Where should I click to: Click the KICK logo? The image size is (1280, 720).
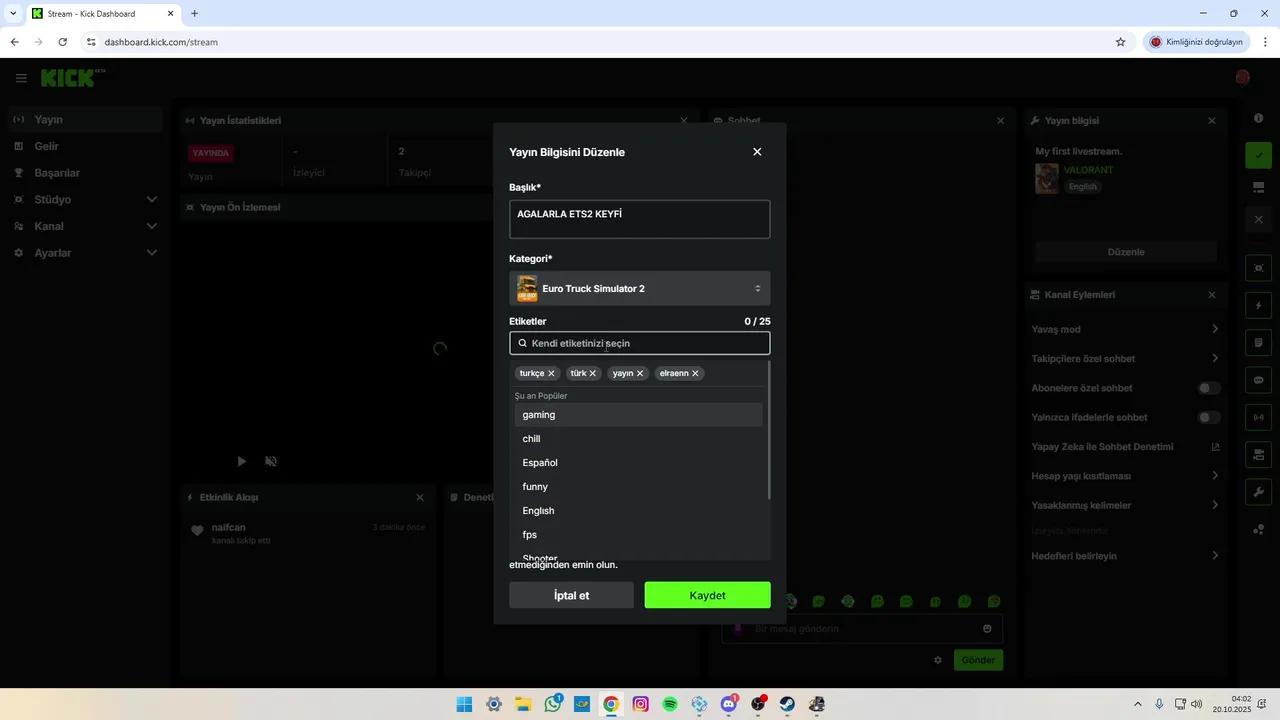pos(66,77)
